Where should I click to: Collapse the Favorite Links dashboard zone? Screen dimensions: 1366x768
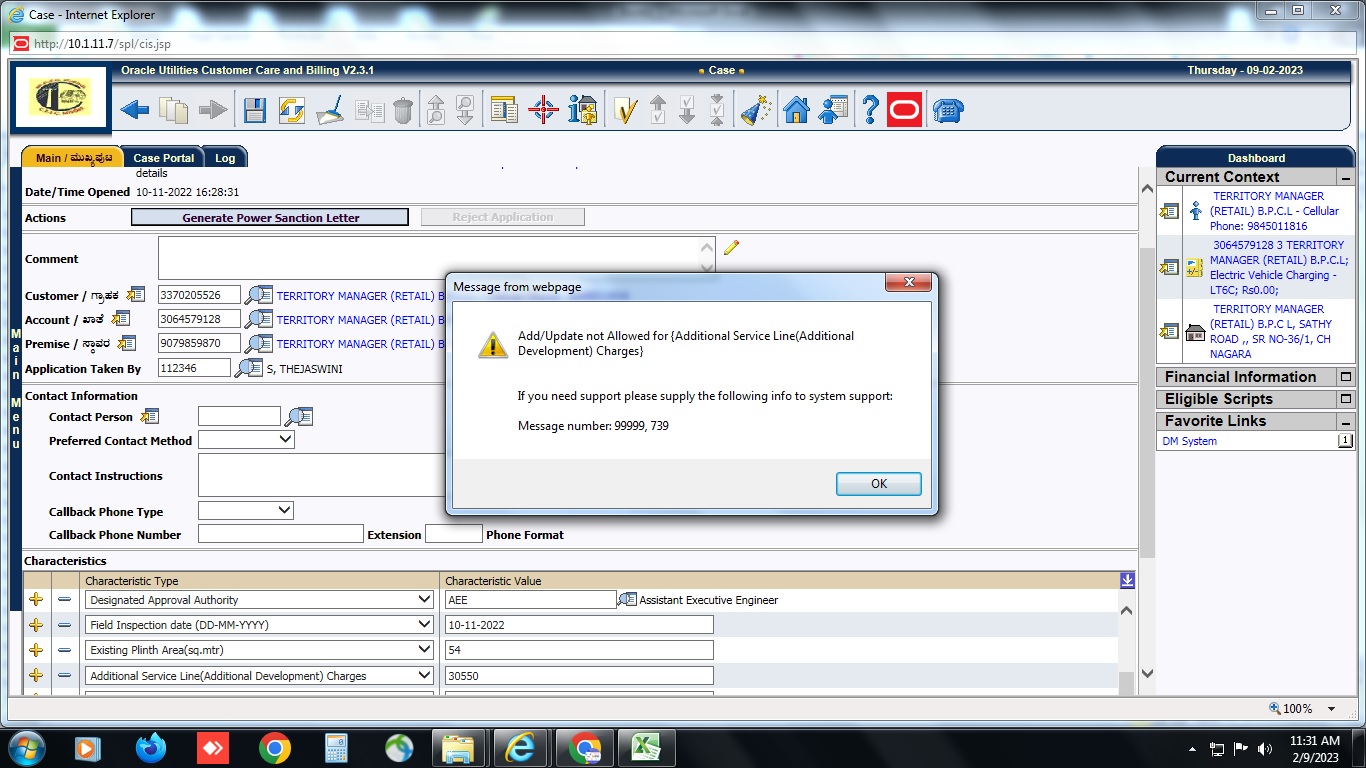(1346, 421)
